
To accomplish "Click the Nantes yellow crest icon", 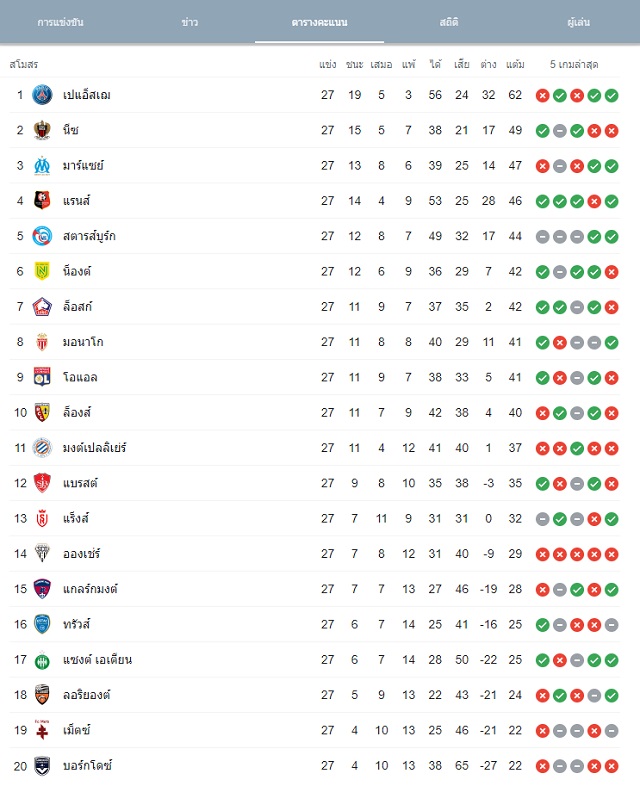I will tap(42, 271).
